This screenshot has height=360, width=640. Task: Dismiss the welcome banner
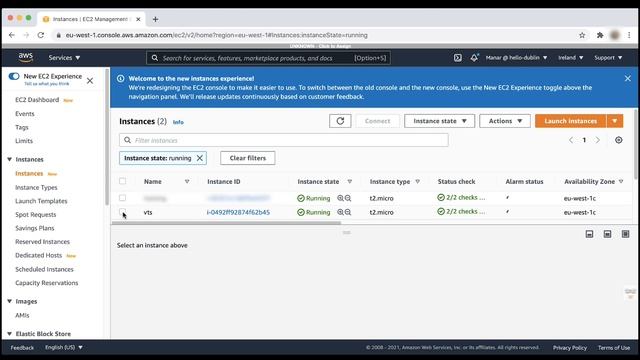(x=627, y=78)
